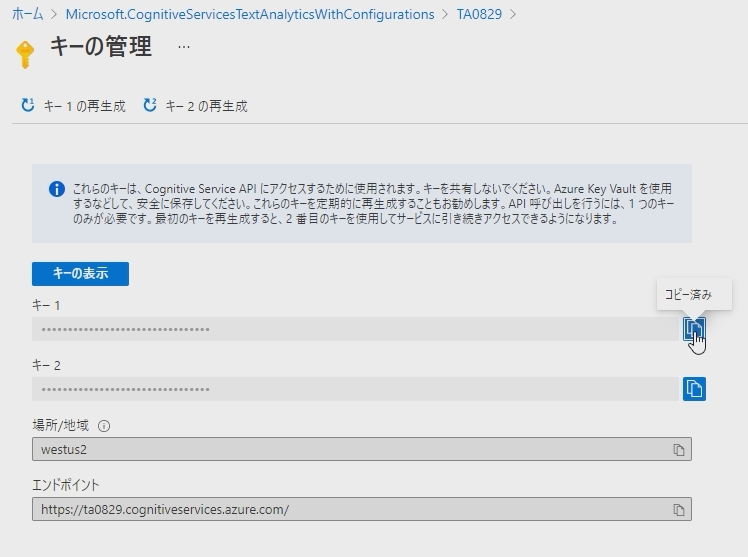Copy the westus2 location value
The height and width of the screenshot is (557, 748).
[x=679, y=449]
